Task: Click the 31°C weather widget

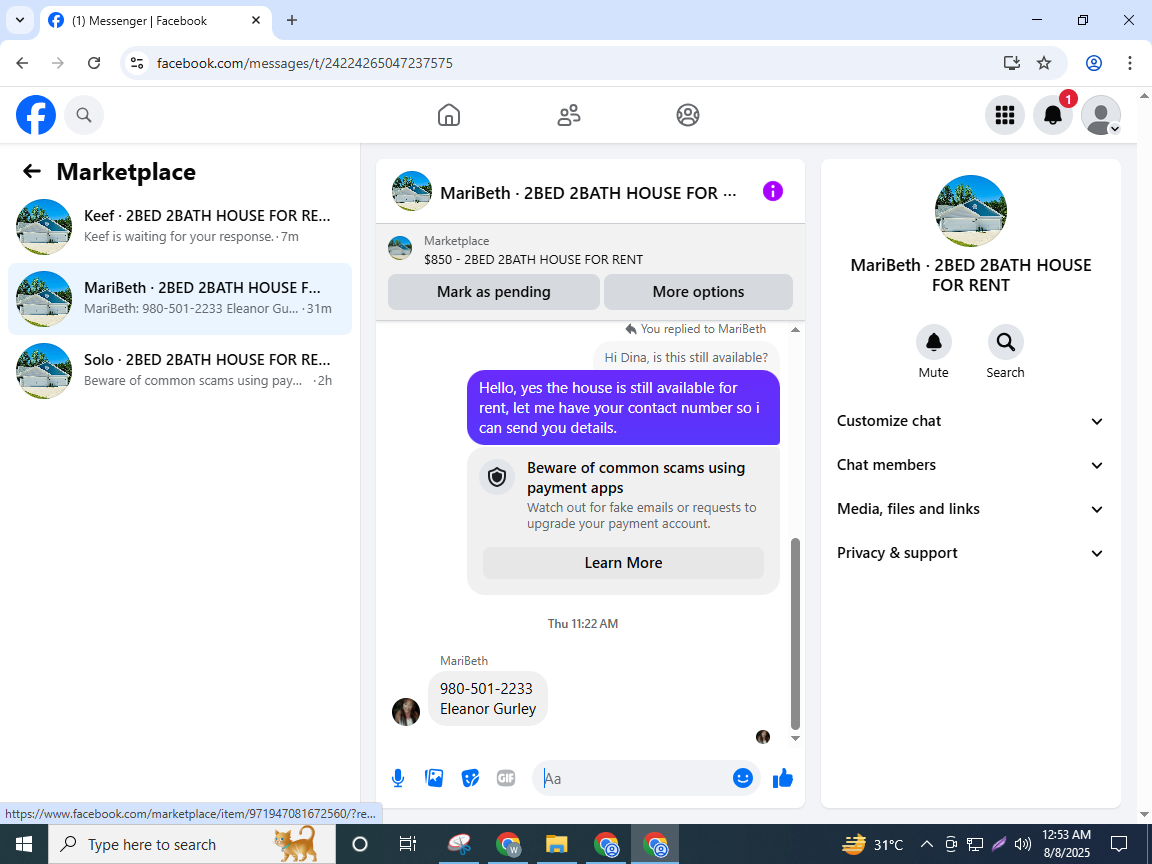Action: click(x=873, y=844)
